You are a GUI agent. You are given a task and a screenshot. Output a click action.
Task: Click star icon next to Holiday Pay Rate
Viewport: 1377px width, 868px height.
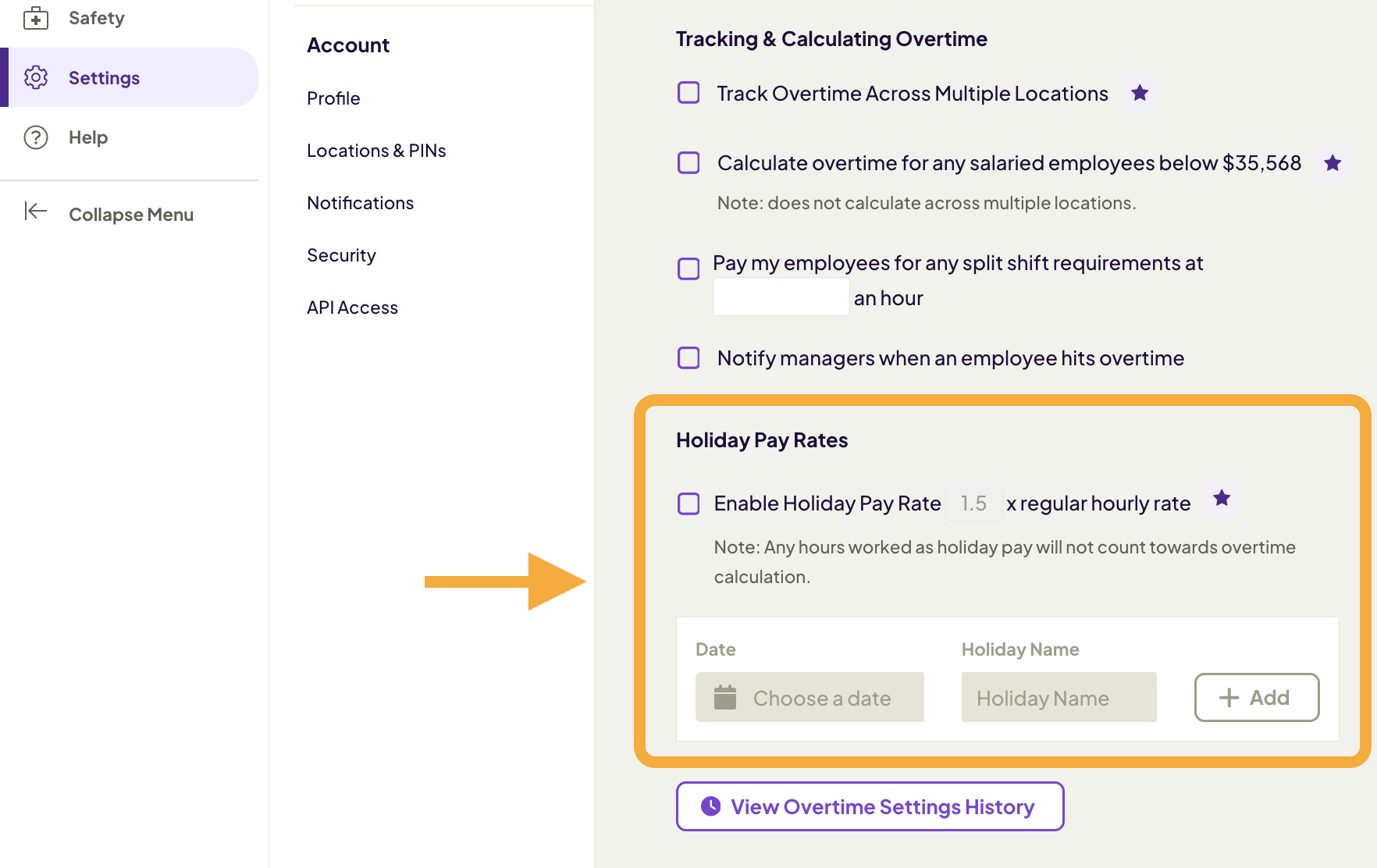[1222, 498]
